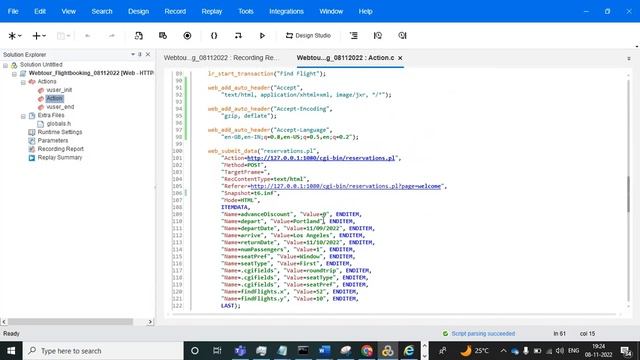Screen dimensions: 640x360
Task: Open the Add plus dropdown arrow
Action: pyautogui.click(x=44, y=36)
